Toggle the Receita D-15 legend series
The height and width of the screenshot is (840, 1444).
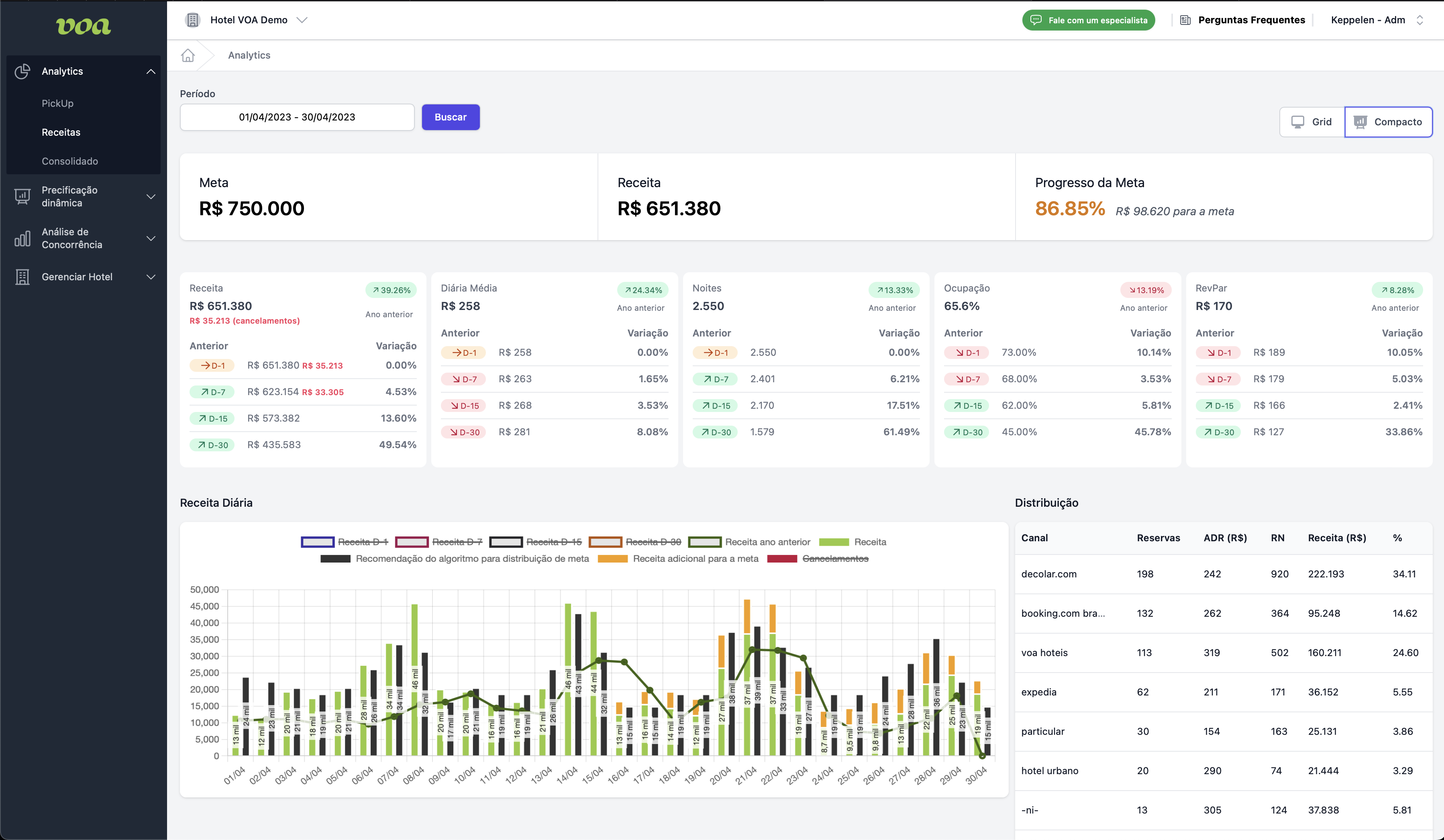[x=536, y=542]
